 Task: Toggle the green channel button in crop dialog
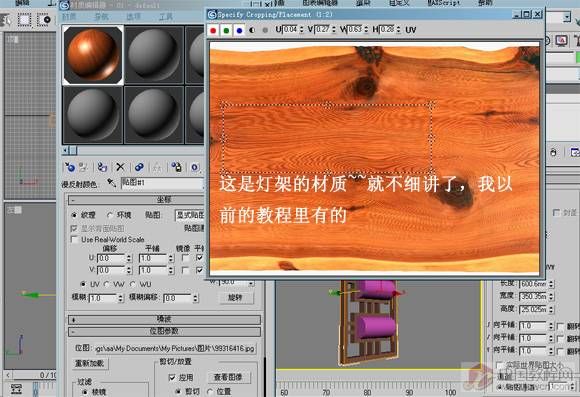pos(226,30)
